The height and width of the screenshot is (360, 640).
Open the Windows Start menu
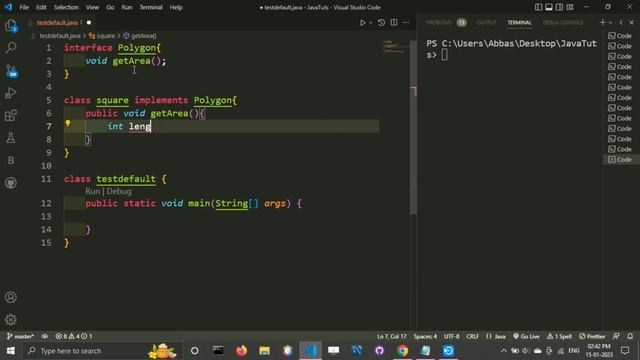tap(11, 351)
